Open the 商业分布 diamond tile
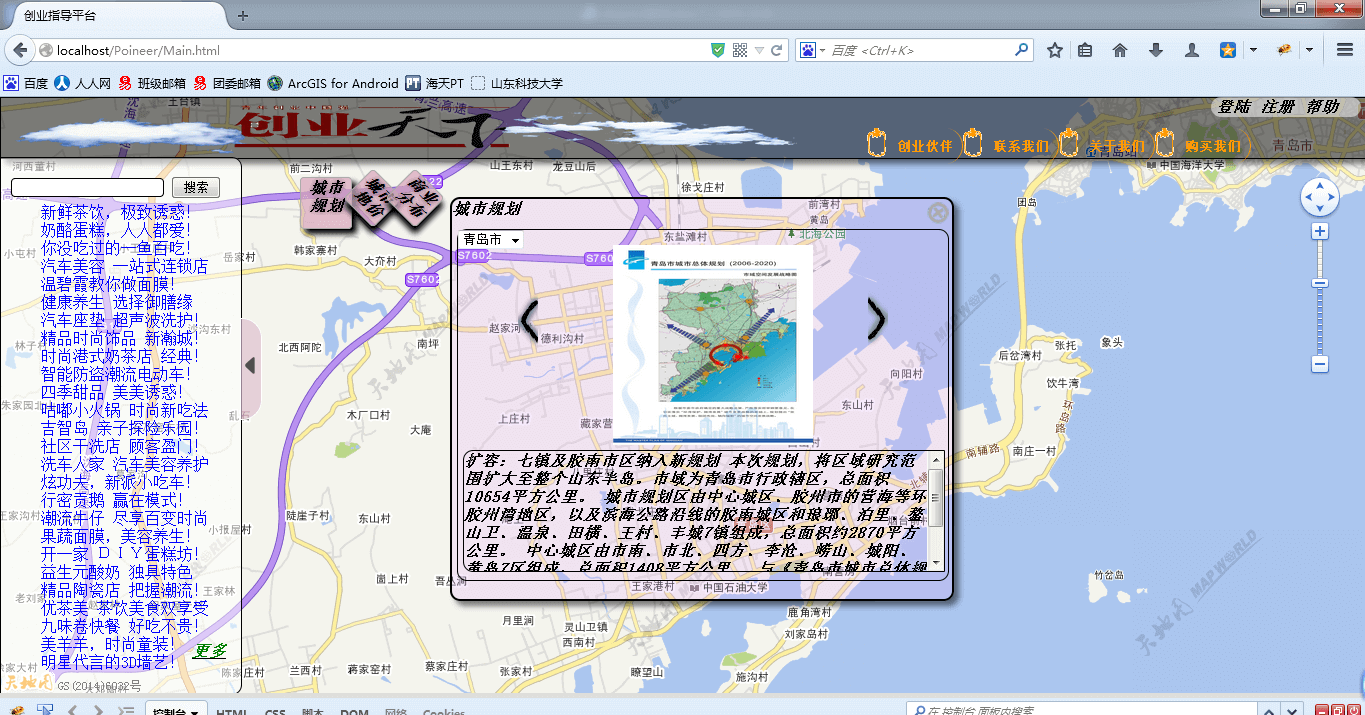 click(418, 197)
